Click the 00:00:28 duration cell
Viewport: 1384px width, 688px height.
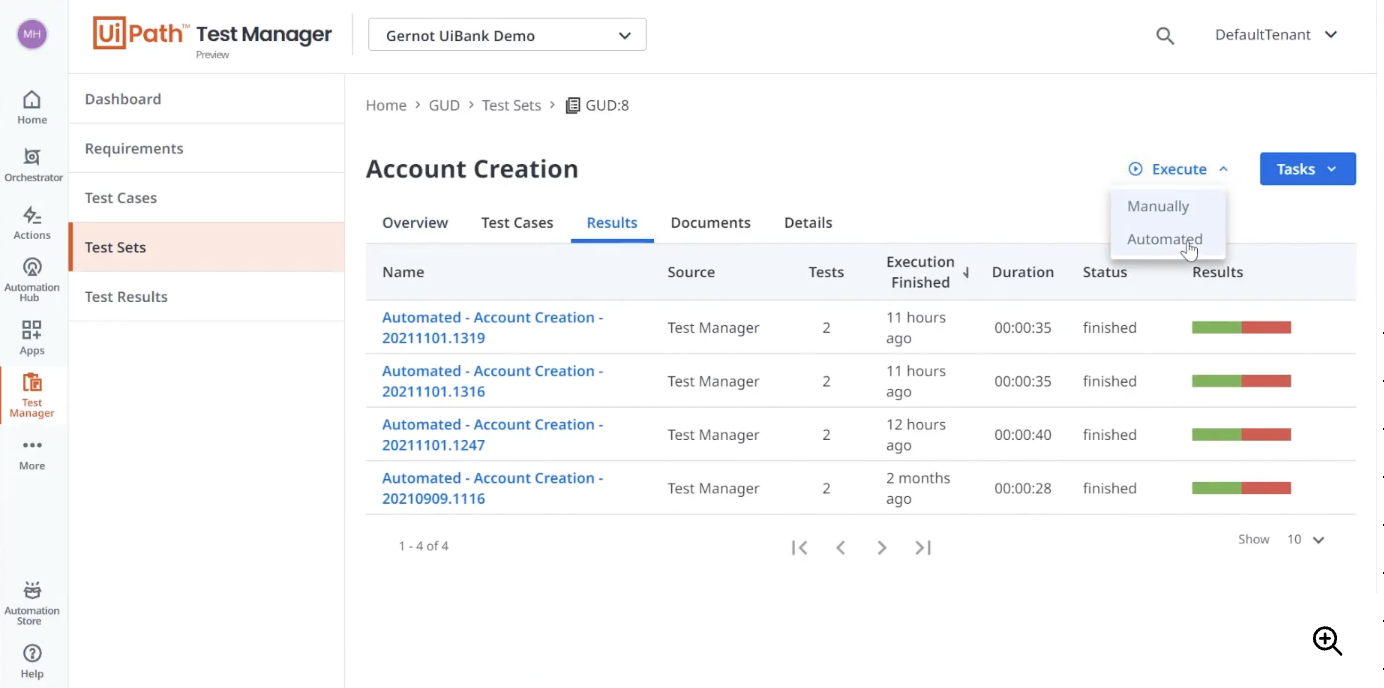point(1023,488)
